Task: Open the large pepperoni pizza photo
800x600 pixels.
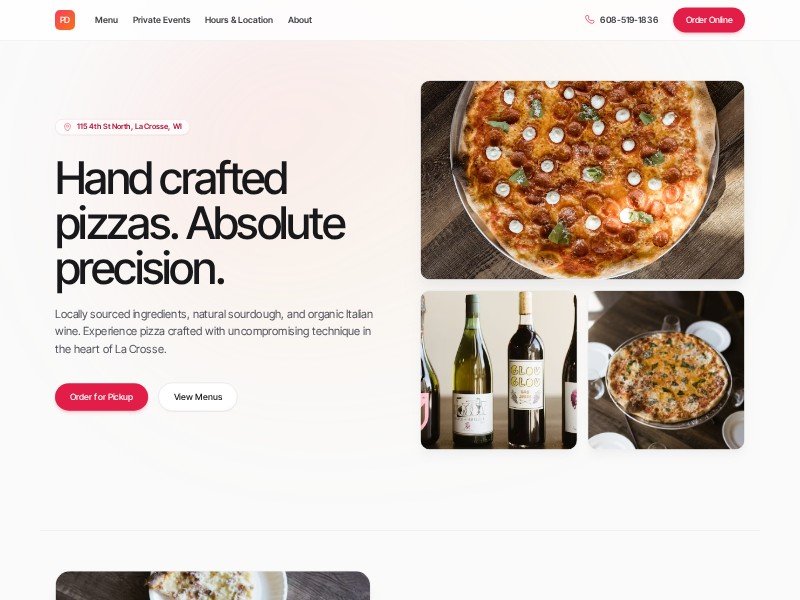Action: [582, 180]
